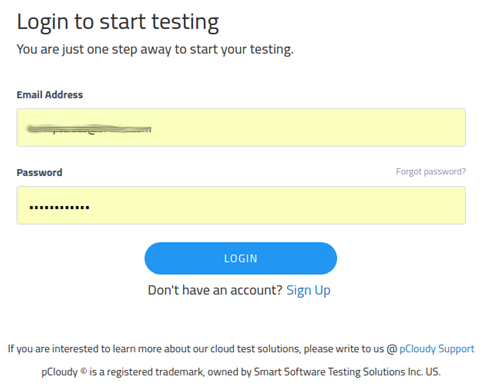
Task: Click the blurred email text in field
Action: (x=89, y=129)
